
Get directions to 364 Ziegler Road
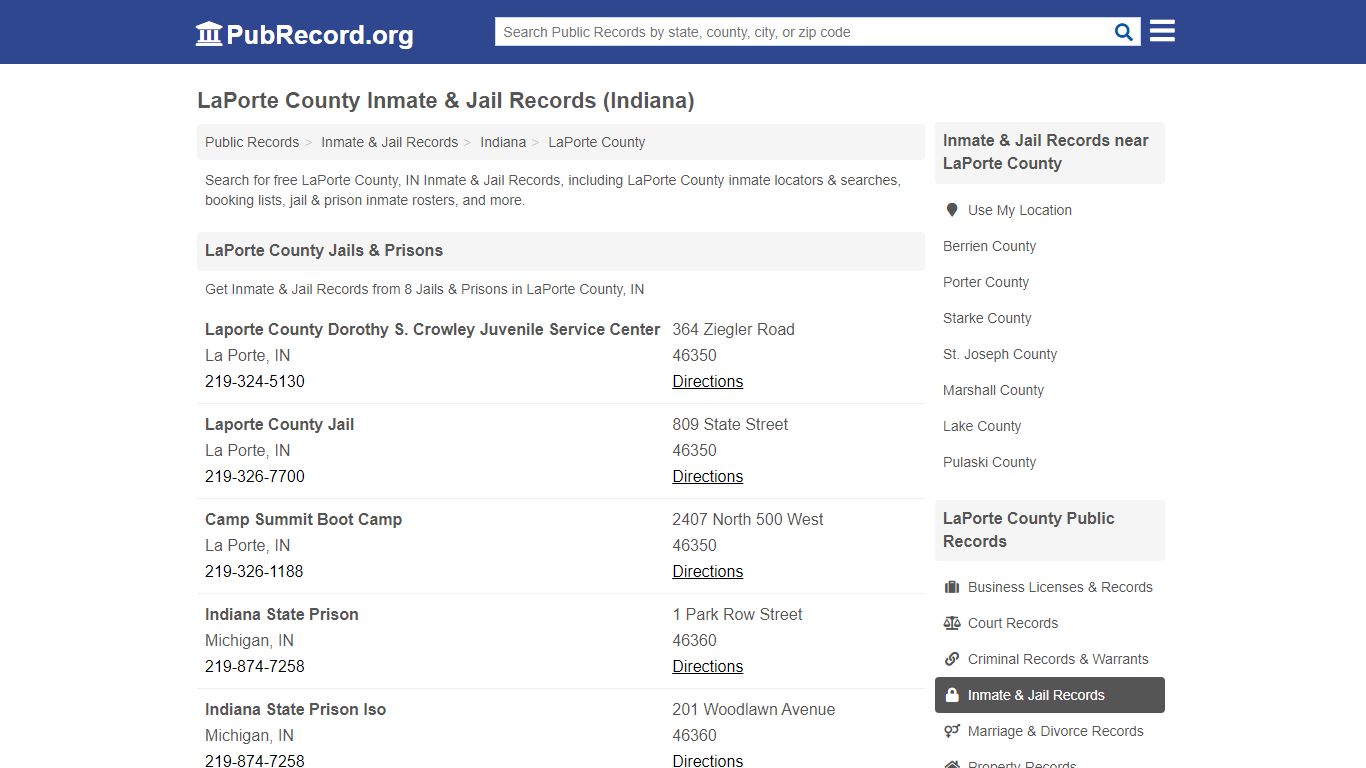[x=707, y=381]
